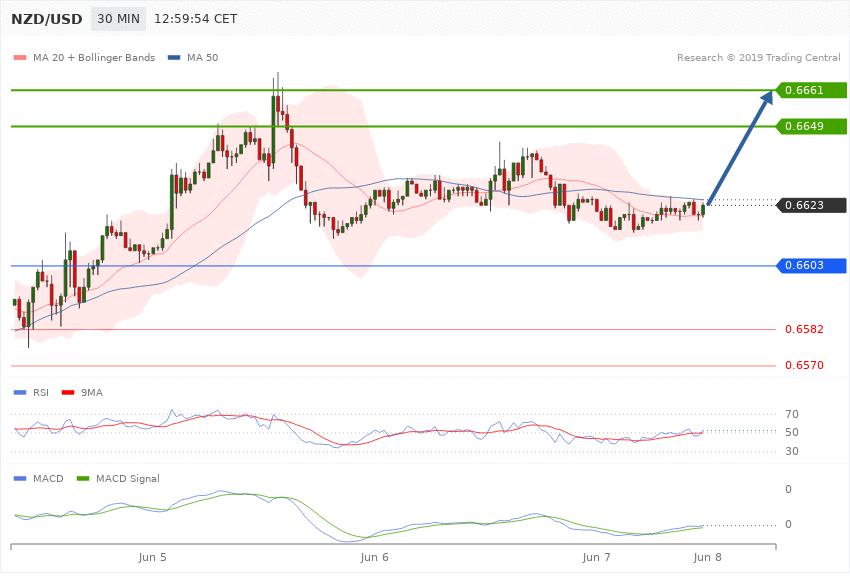
Task: Click the MA 20 + Bollinger Bands legend label
Action: pos(94,57)
